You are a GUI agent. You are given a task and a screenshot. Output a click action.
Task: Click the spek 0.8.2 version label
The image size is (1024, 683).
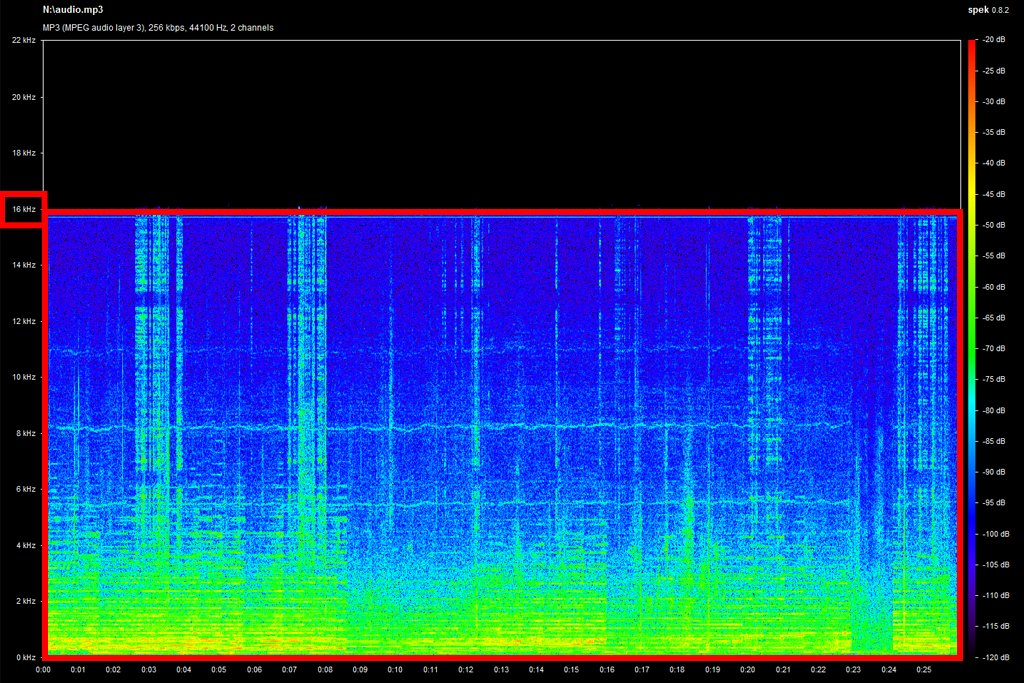coord(988,10)
